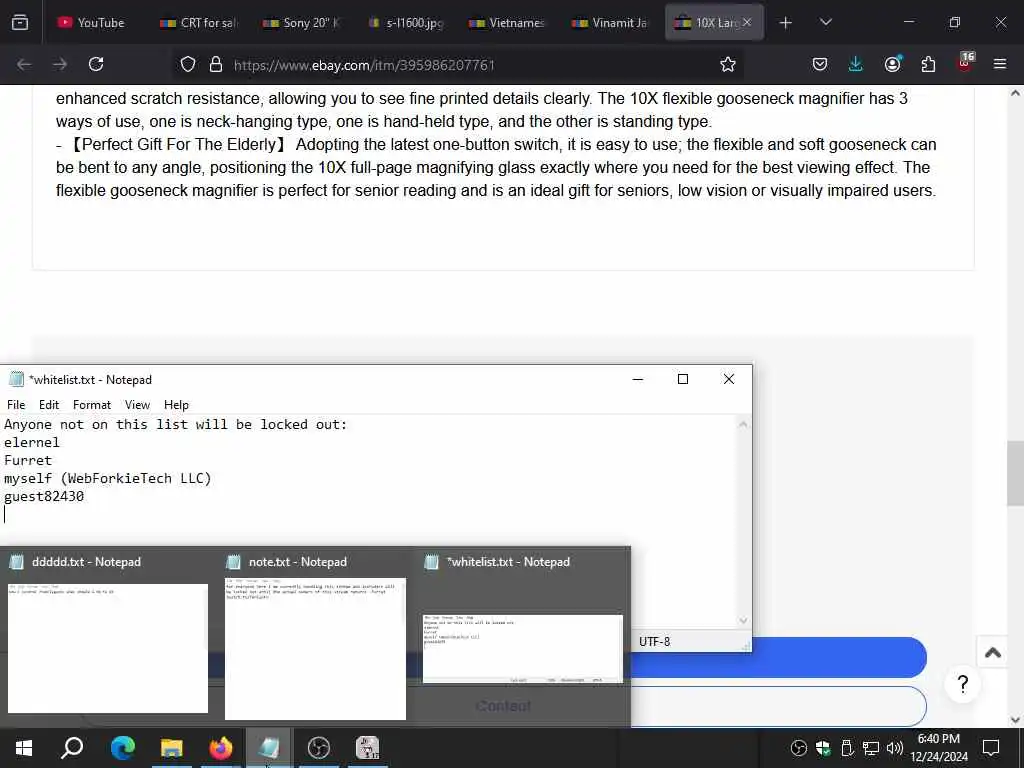This screenshot has height=768, width=1024.
Task: Open Notepad Edit menu
Action: tap(48, 405)
